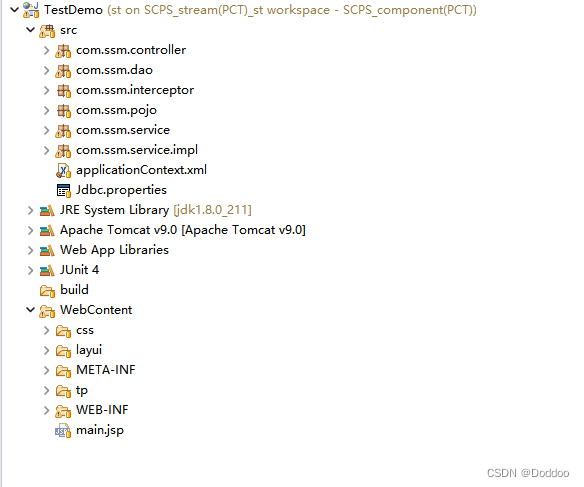This screenshot has height=487, width=584.
Task: Collapse the src source folder
Action: (x=31, y=30)
